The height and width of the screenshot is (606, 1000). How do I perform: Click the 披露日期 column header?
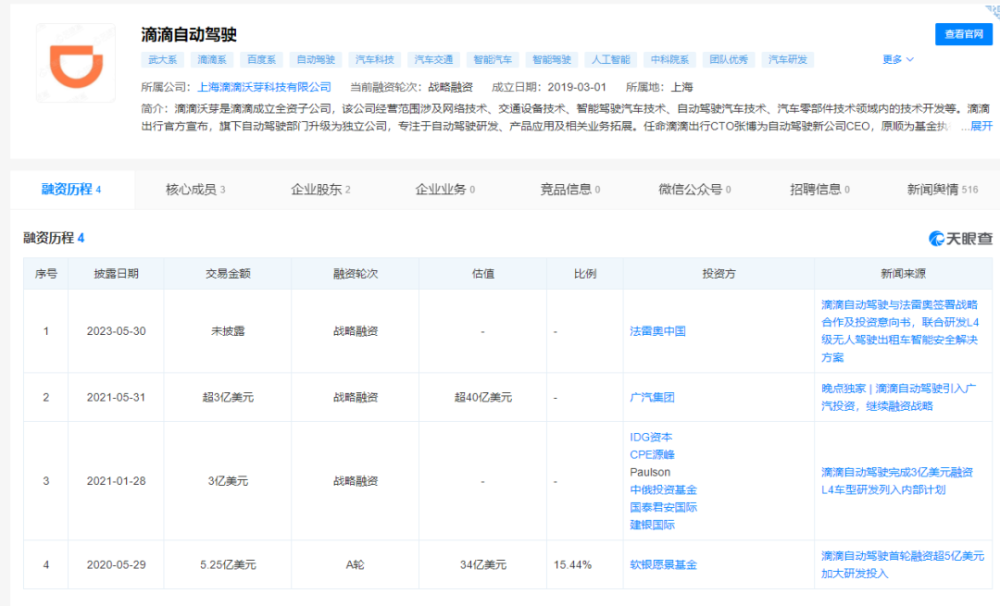[116, 274]
